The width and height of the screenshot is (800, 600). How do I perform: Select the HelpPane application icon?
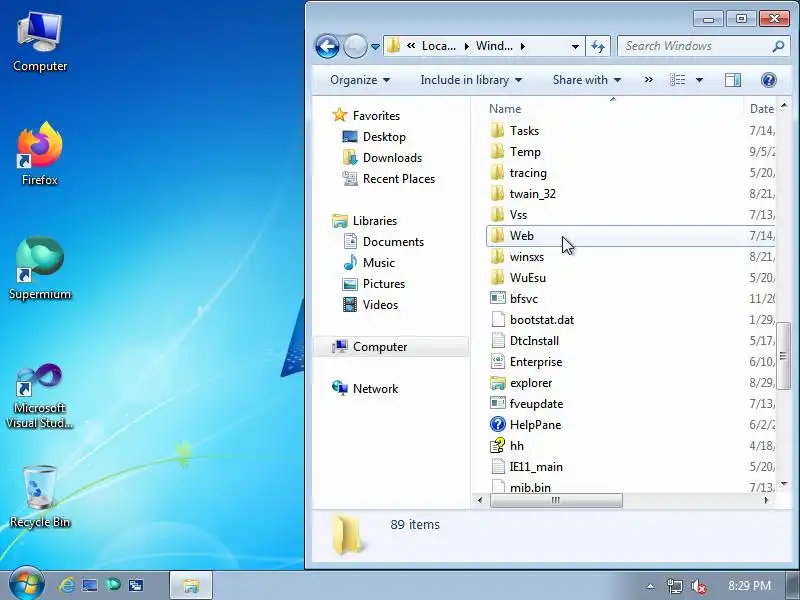(x=497, y=424)
